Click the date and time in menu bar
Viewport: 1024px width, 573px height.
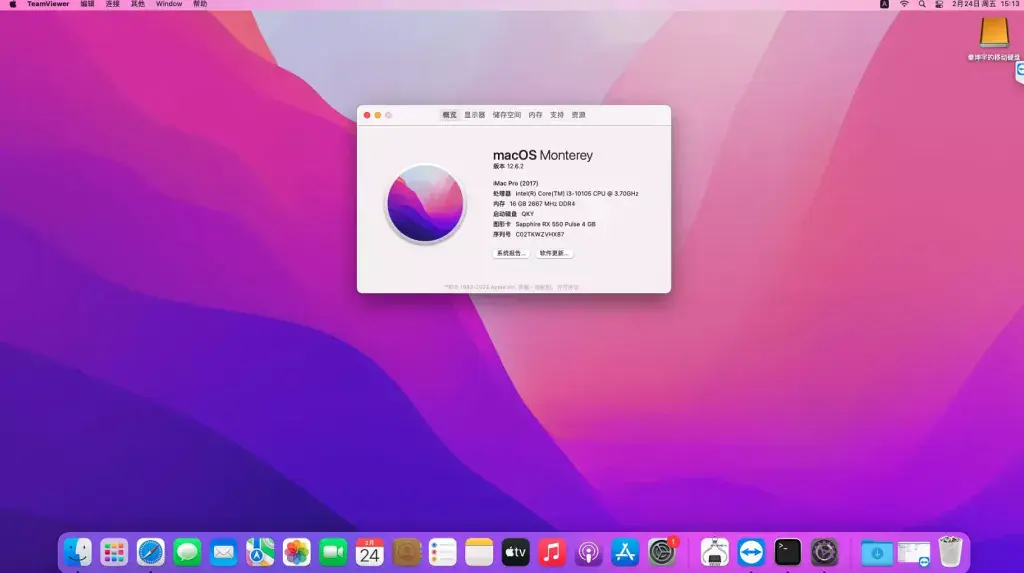click(x=985, y=4)
